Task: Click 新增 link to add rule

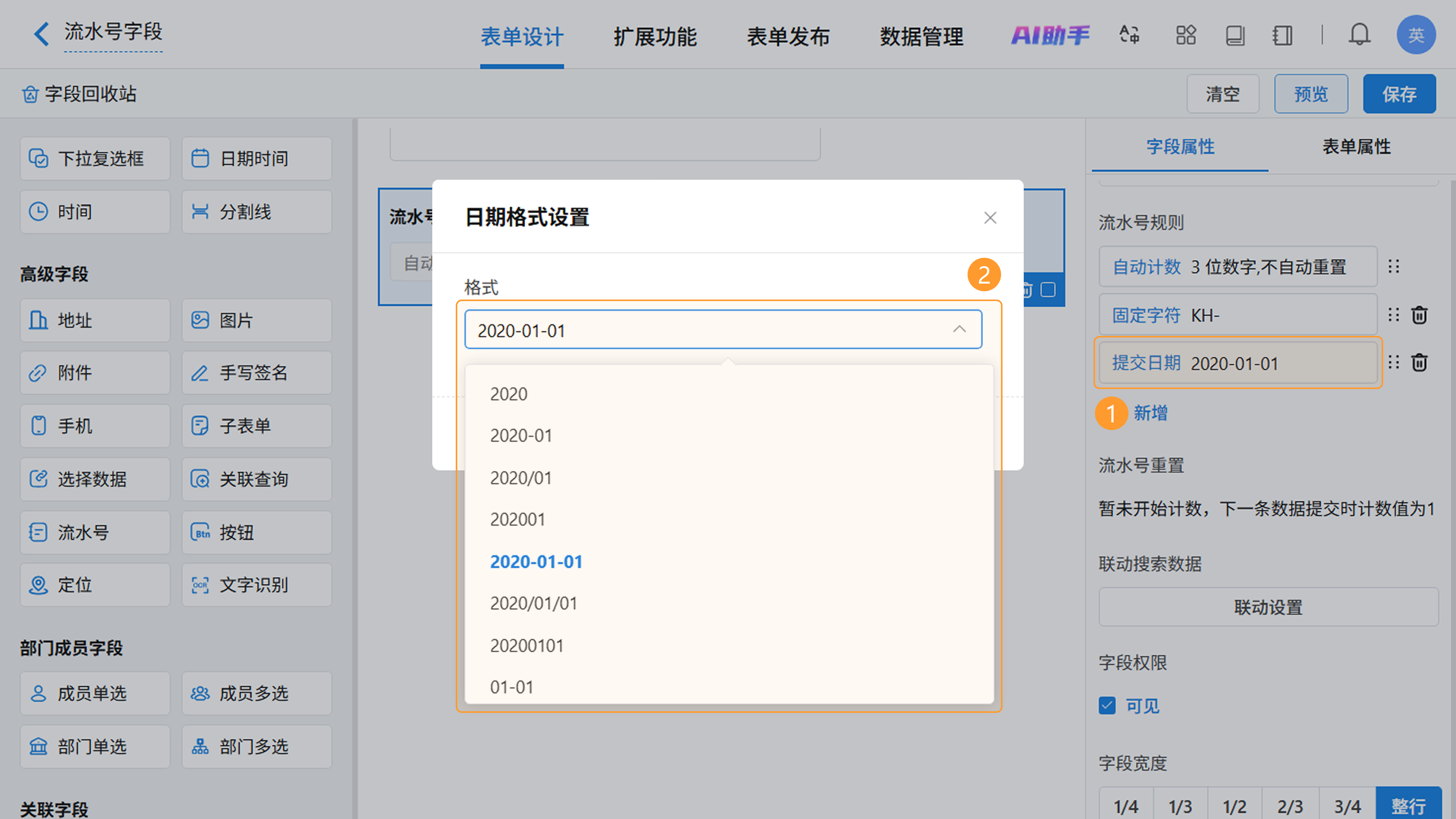Action: [x=1150, y=413]
